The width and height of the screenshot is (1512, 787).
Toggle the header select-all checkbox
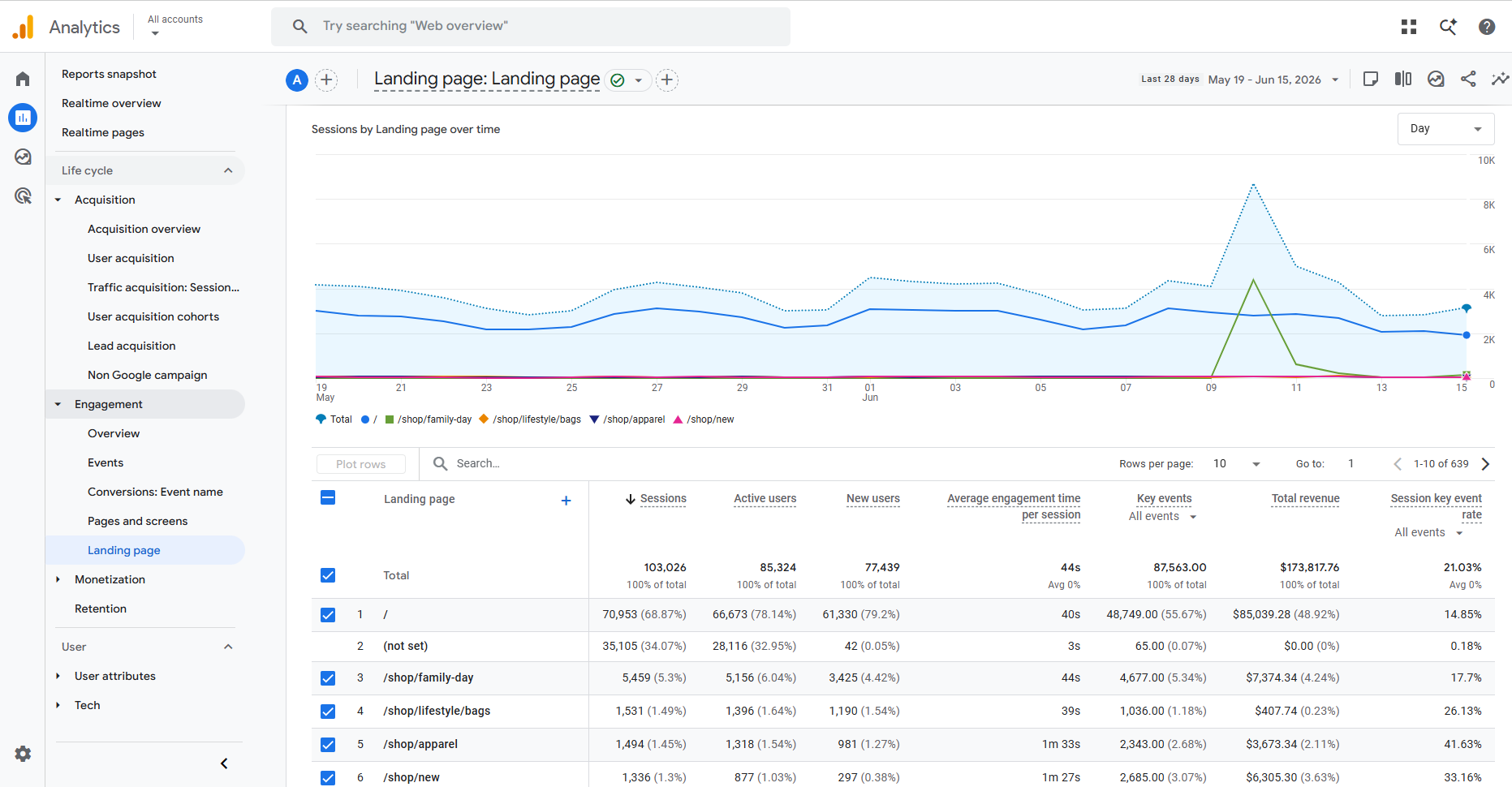point(328,498)
